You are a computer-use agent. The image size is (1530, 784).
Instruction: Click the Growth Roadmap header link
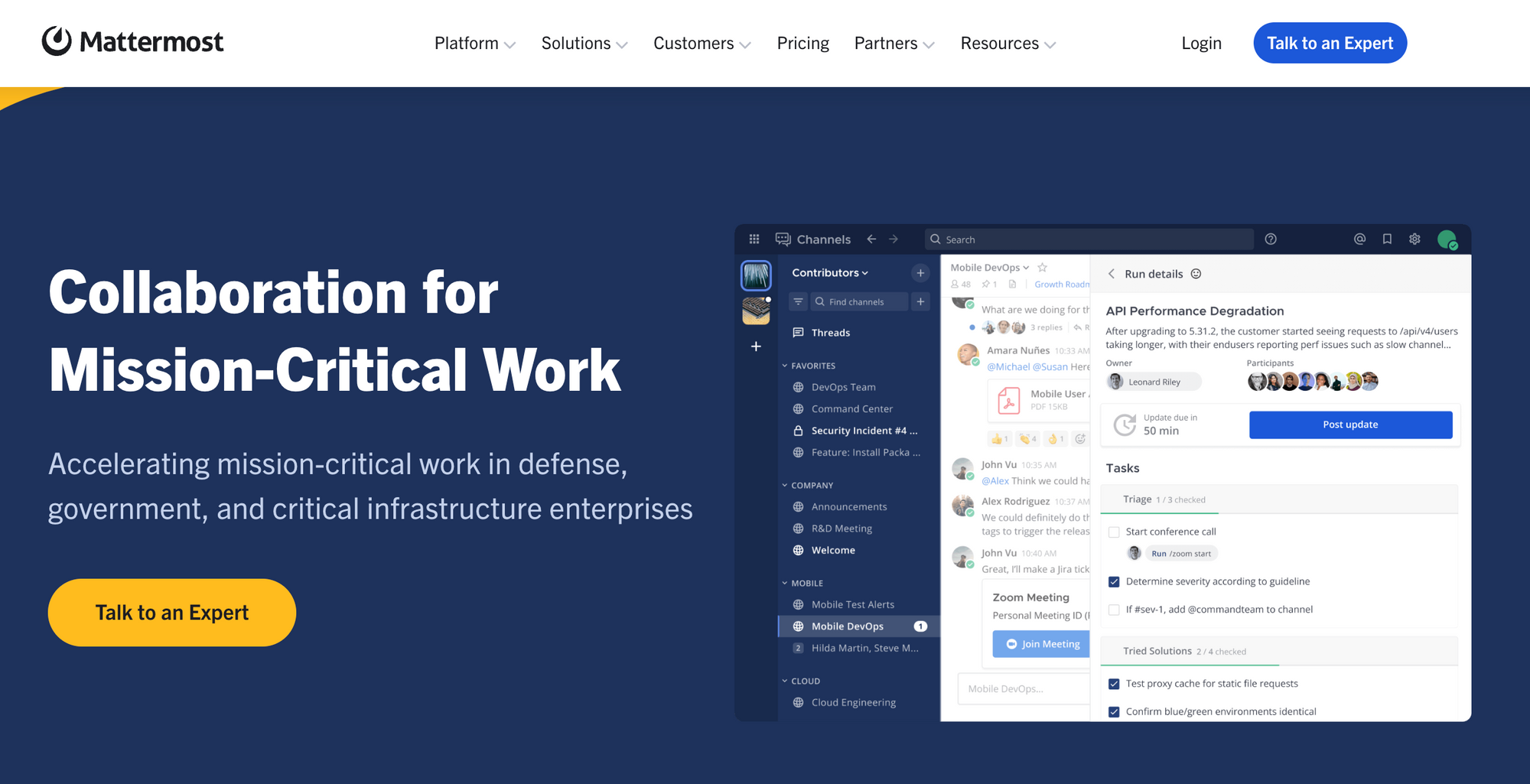click(1062, 285)
